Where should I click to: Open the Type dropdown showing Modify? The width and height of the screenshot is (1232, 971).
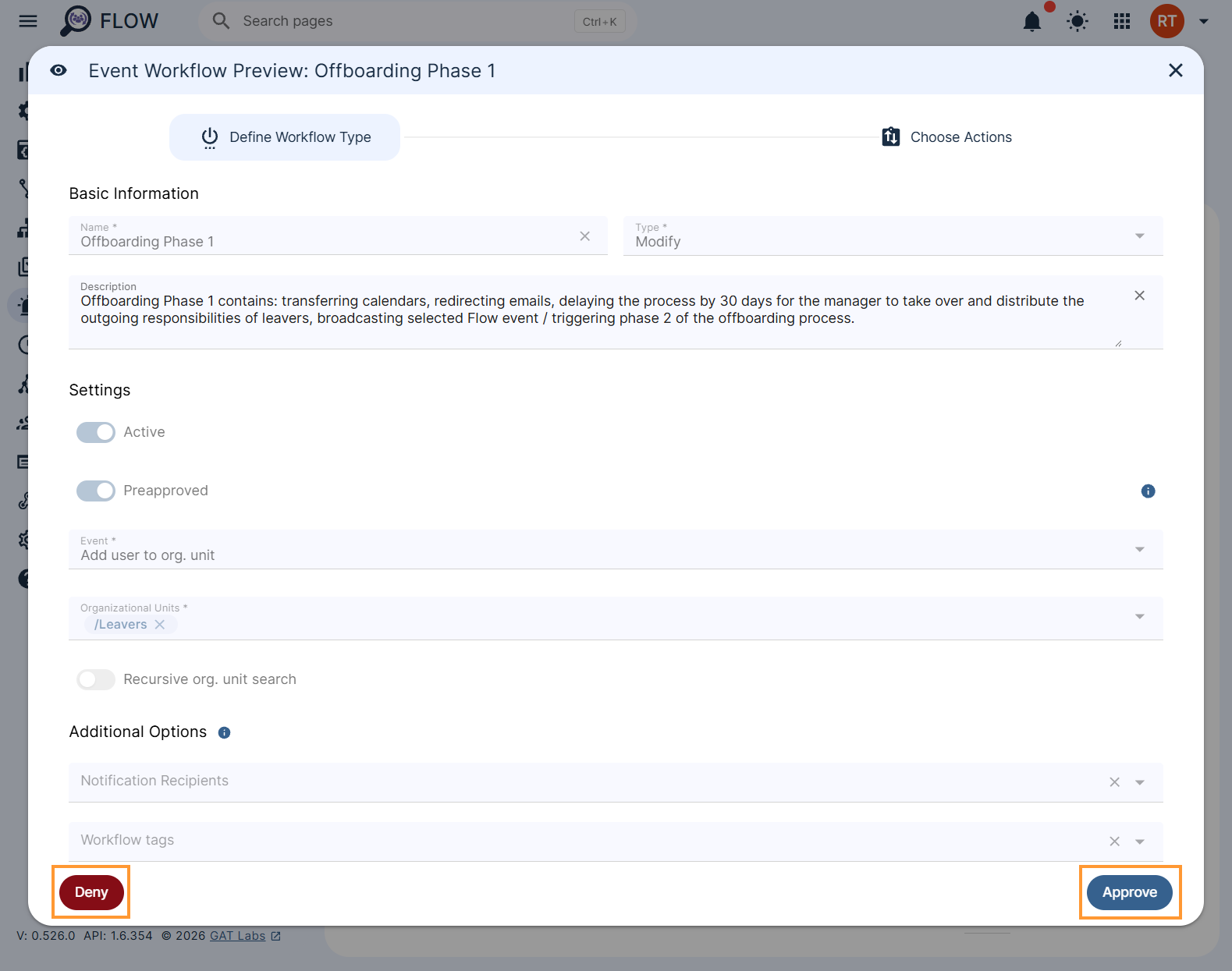pyautogui.click(x=893, y=236)
